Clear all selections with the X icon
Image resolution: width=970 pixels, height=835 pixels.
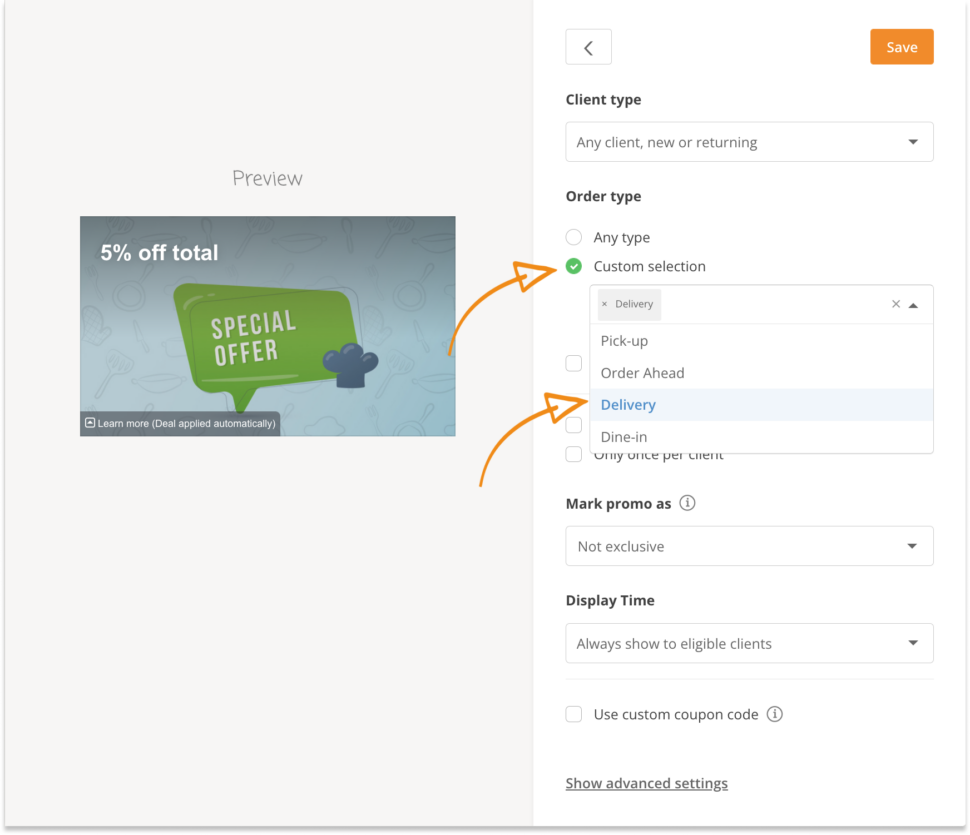896,304
